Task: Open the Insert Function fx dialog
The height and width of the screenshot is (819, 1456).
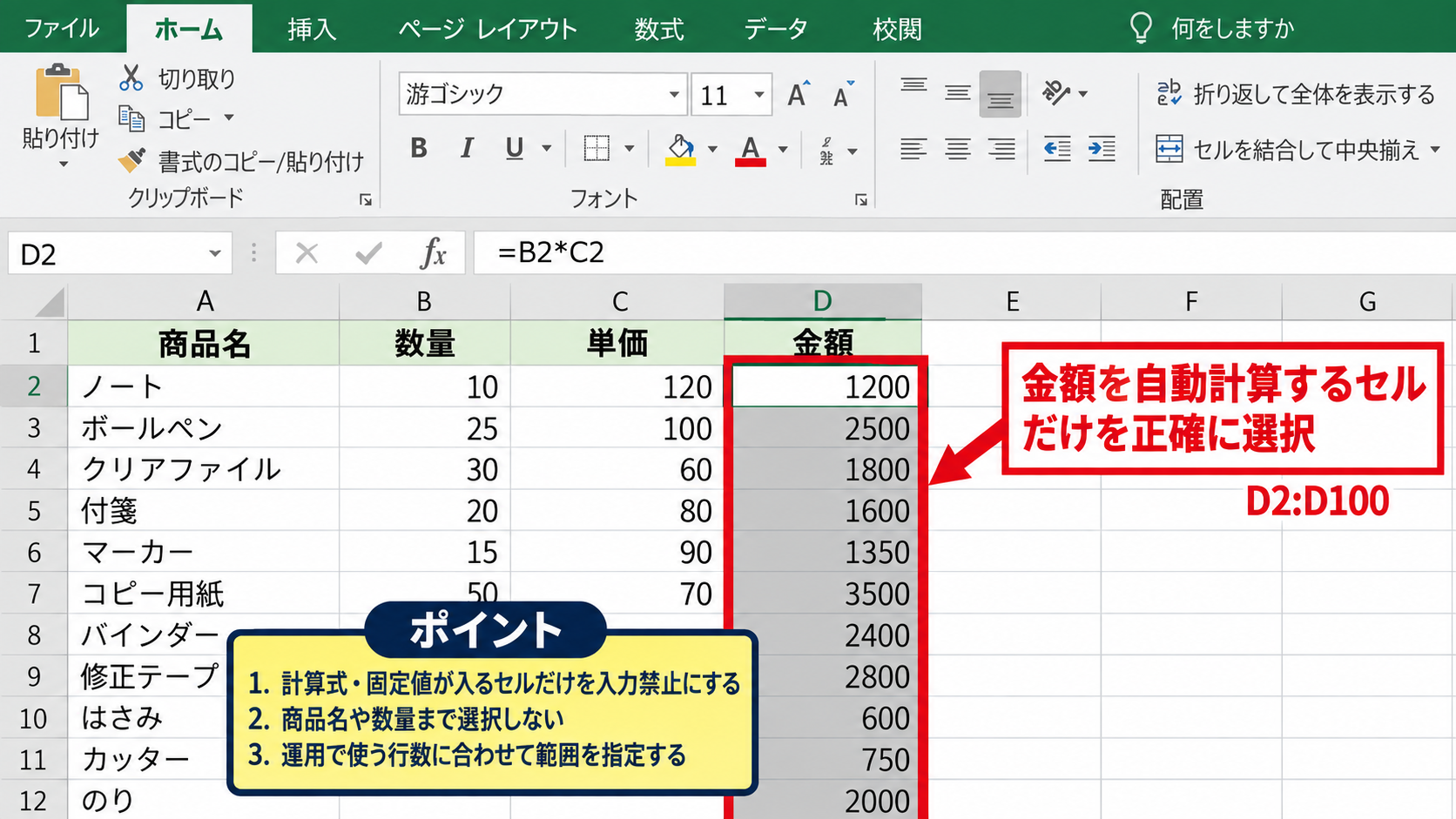Action: click(433, 253)
